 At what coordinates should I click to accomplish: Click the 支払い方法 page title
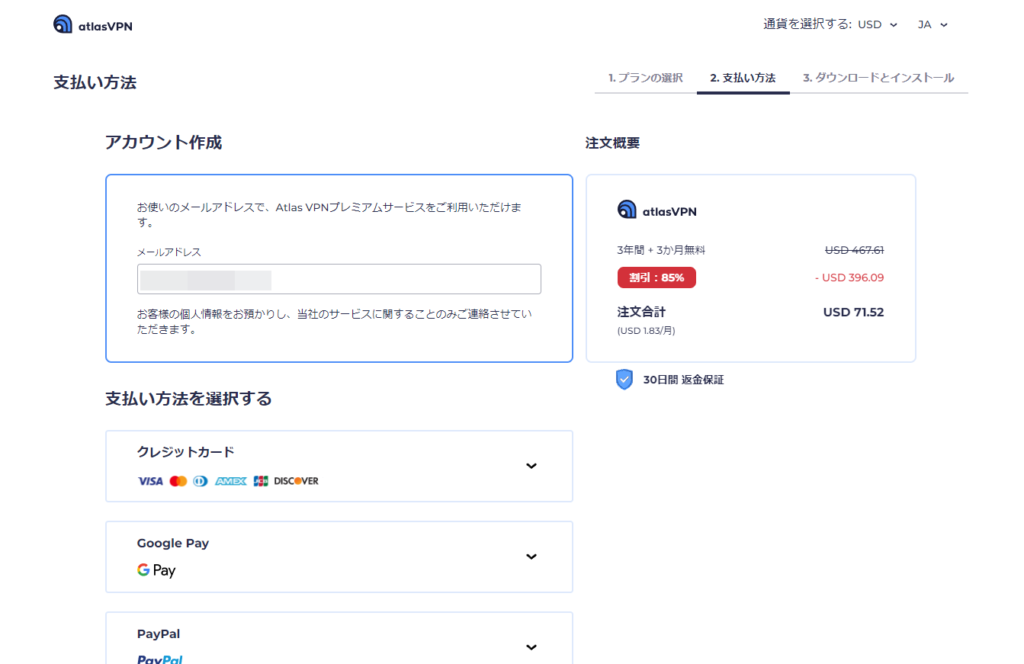[x=95, y=82]
